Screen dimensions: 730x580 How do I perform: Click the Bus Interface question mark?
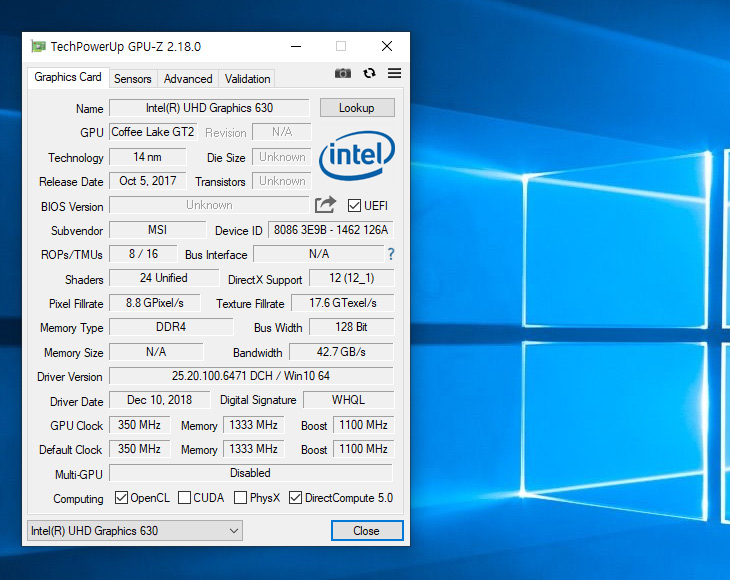(391, 254)
